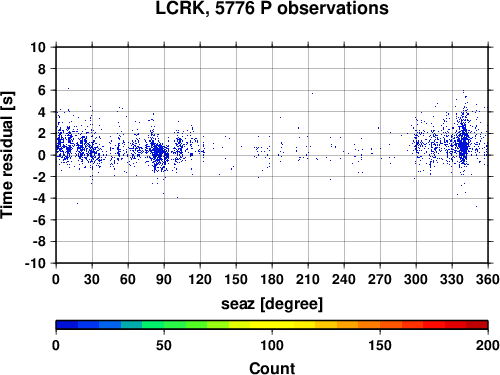Click the 200 label under colorbar
Screen dimensions: 500x375
pyautogui.click(x=488, y=345)
